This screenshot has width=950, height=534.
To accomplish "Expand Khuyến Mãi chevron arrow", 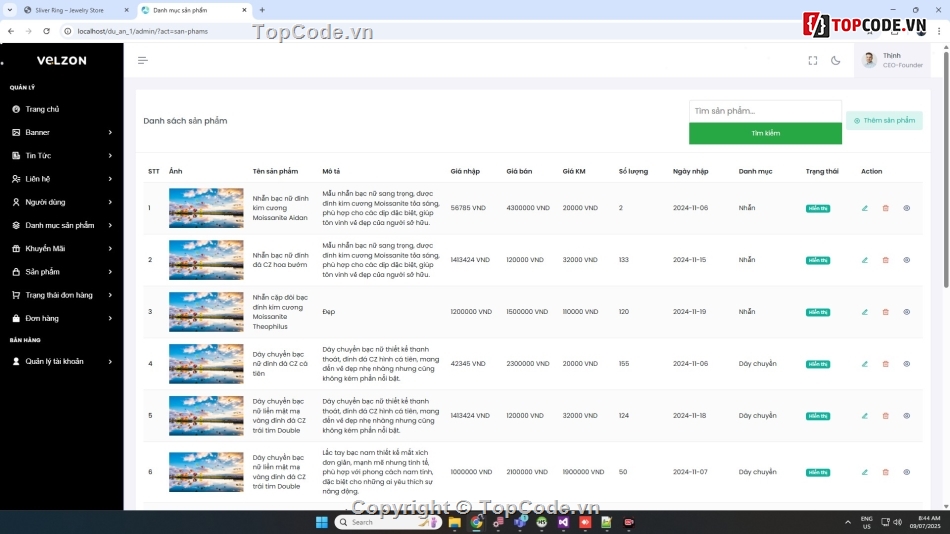I will pos(110,249).
